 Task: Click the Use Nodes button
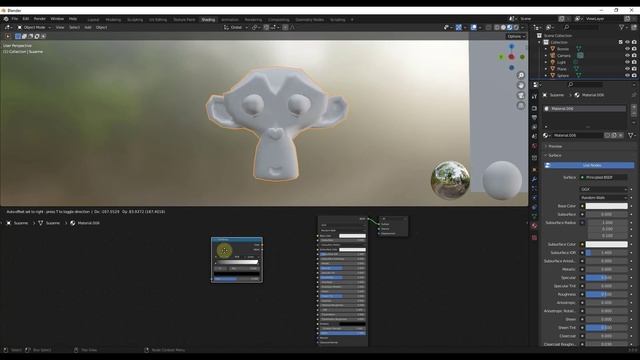[x=589, y=165]
